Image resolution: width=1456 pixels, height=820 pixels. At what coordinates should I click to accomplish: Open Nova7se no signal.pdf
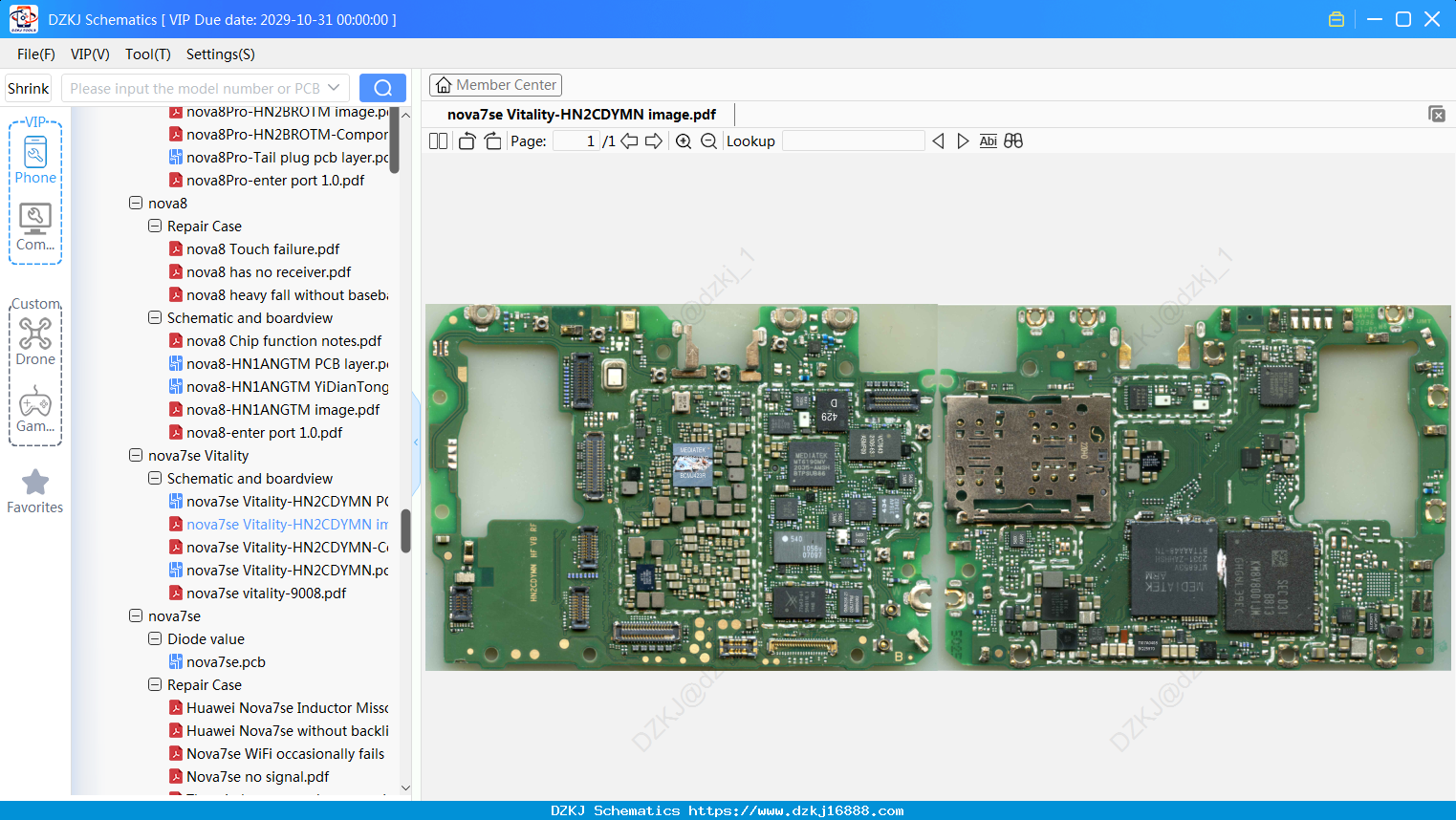tap(258, 776)
